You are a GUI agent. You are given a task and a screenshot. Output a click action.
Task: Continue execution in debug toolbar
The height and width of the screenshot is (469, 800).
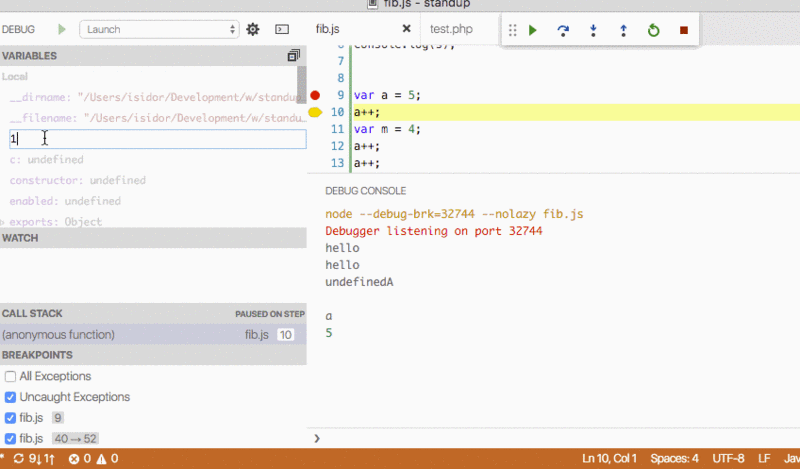(533, 30)
